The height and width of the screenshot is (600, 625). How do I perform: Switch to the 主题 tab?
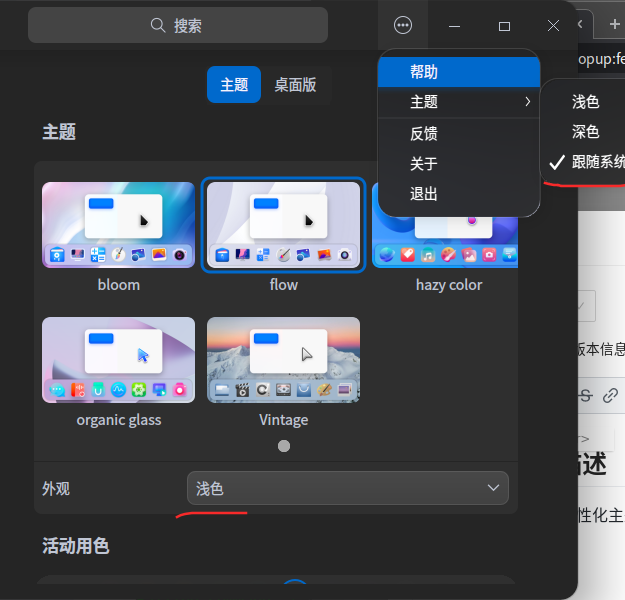[x=234, y=85]
